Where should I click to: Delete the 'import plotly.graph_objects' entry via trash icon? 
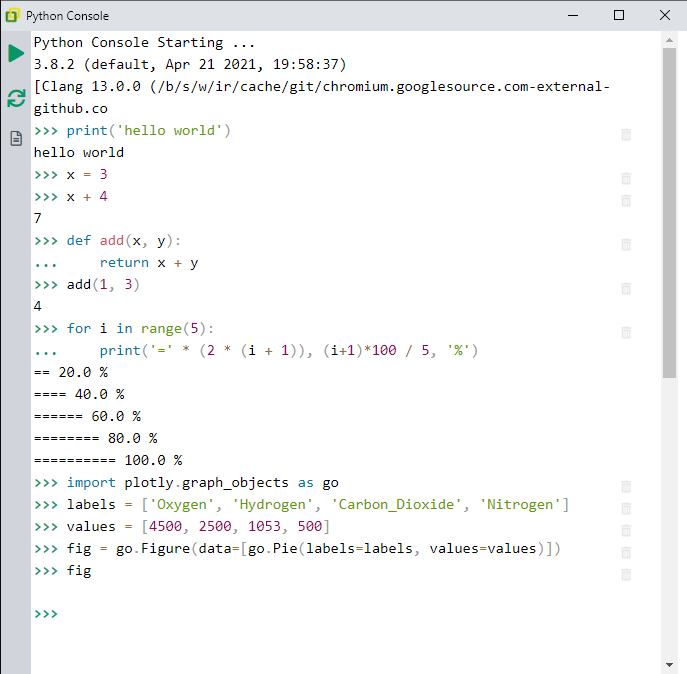626,486
